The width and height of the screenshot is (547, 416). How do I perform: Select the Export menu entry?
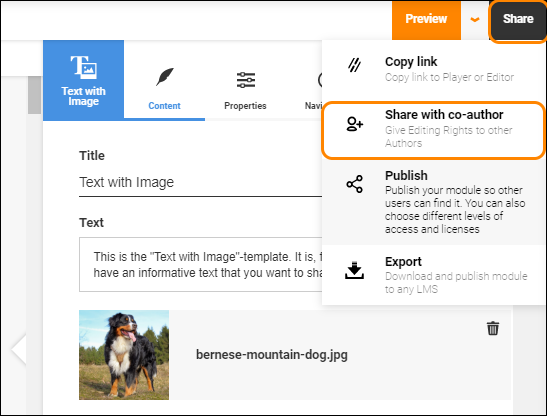(433, 275)
